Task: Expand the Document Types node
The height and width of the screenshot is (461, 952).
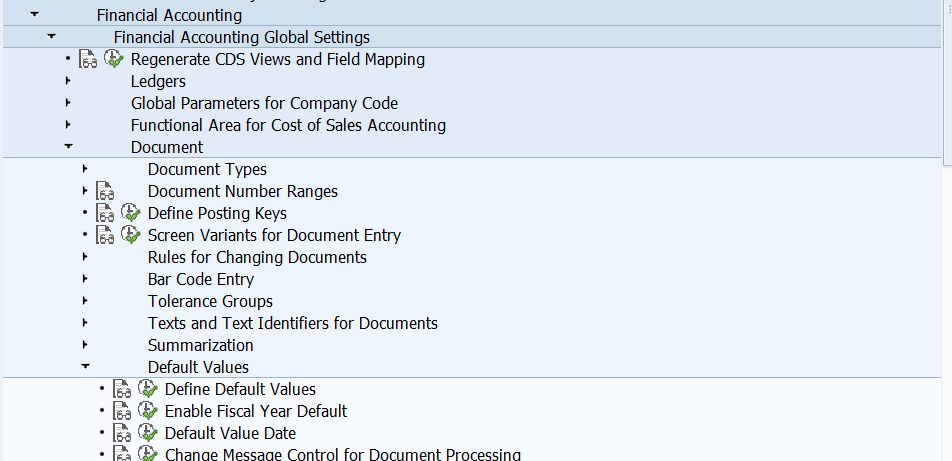Action: 85,168
